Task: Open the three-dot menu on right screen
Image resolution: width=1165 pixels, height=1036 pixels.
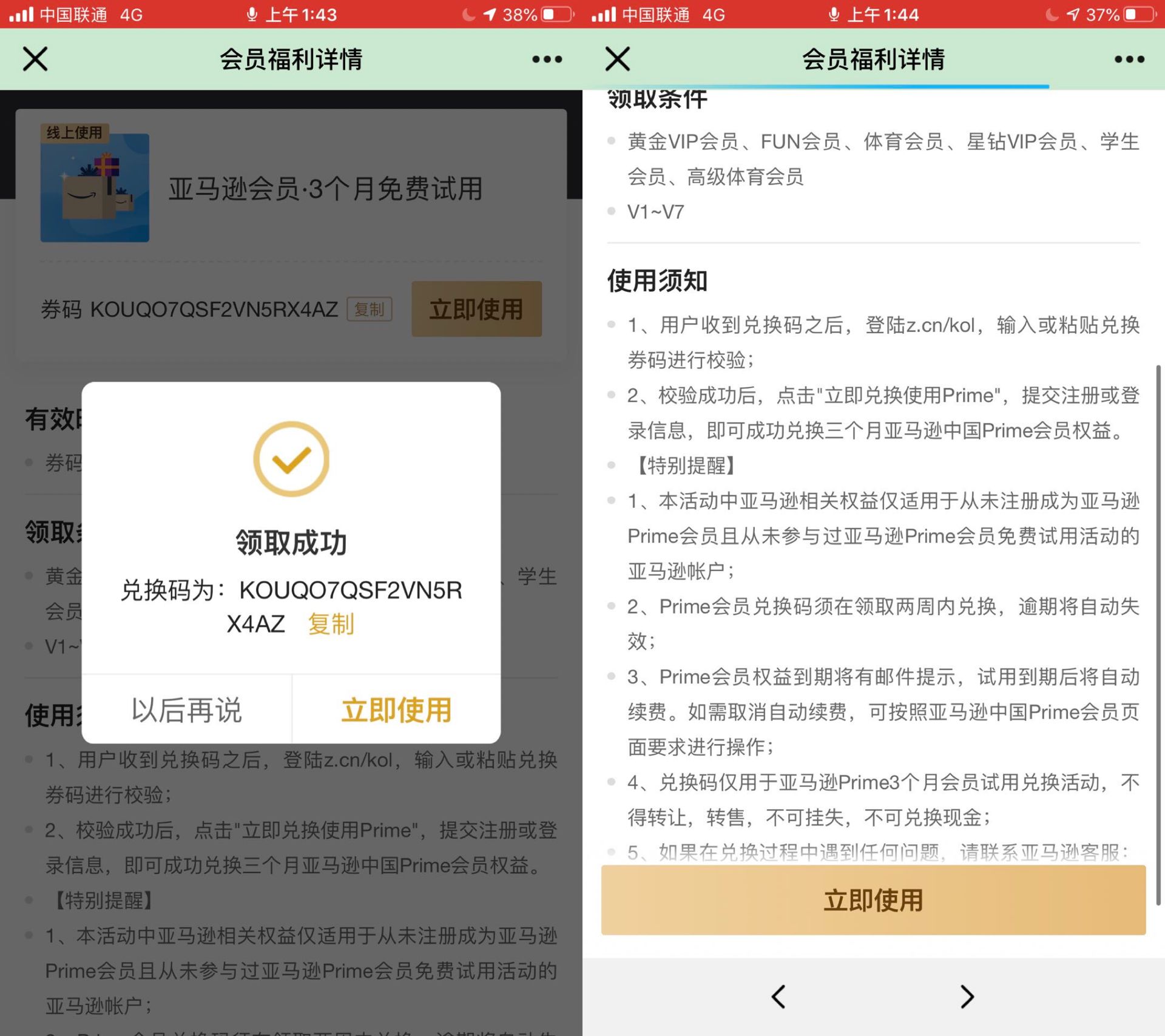Action: click(x=1129, y=59)
